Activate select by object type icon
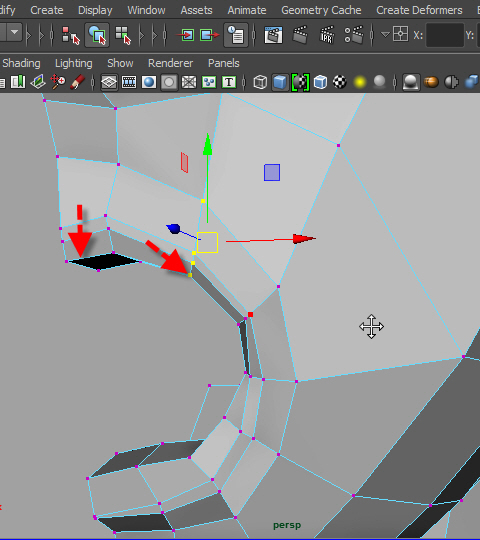 click(x=97, y=35)
